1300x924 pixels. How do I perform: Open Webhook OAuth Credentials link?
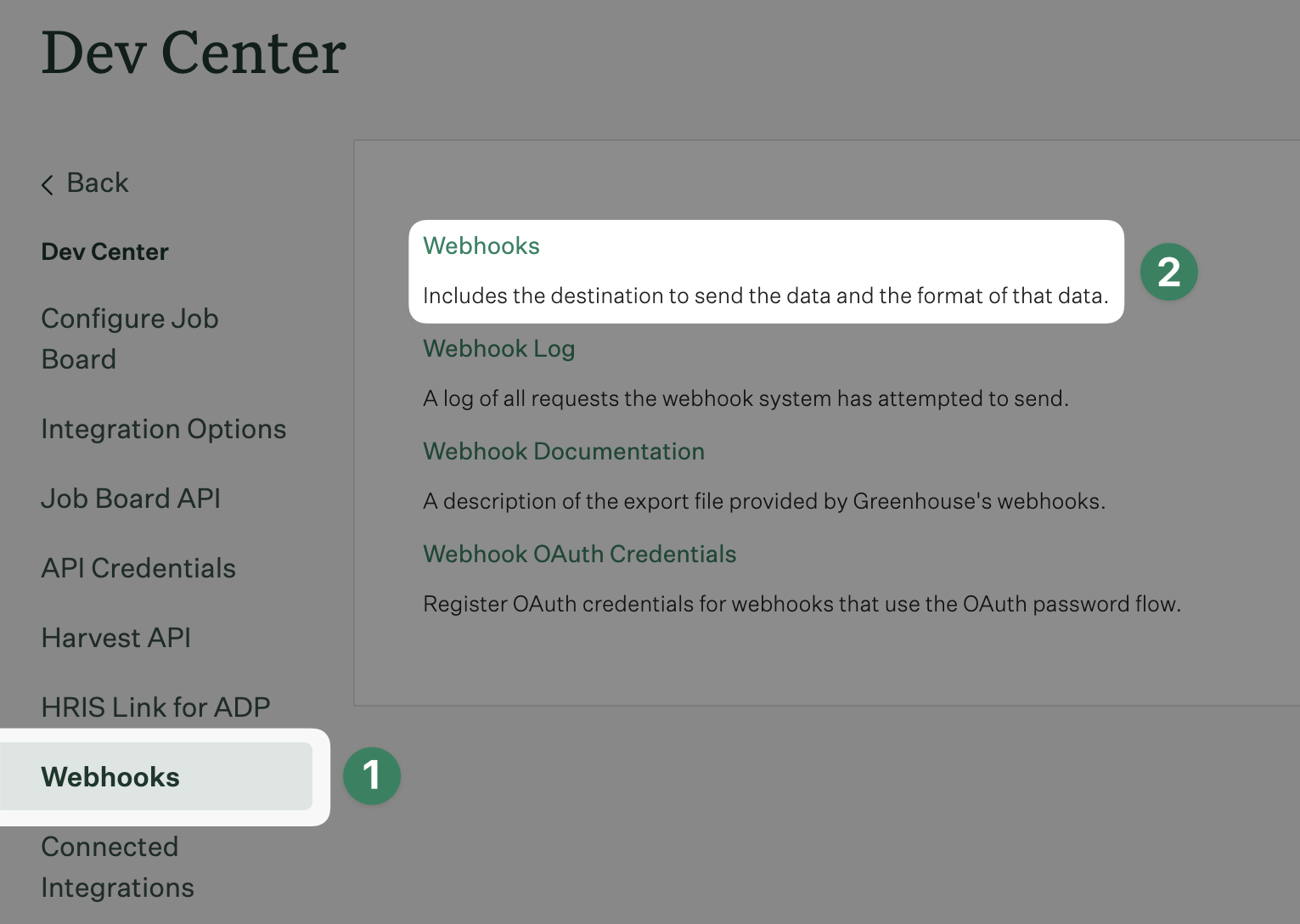point(579,554)
